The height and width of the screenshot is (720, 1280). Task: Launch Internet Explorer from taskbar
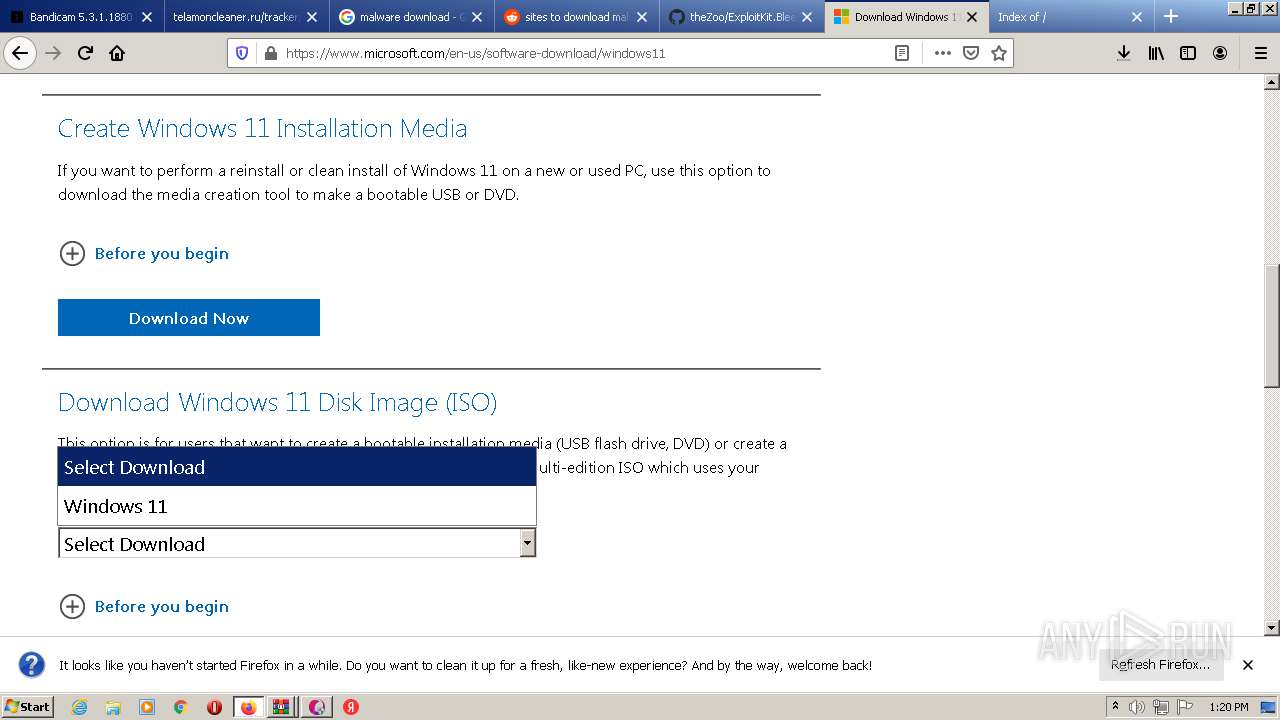79,707
